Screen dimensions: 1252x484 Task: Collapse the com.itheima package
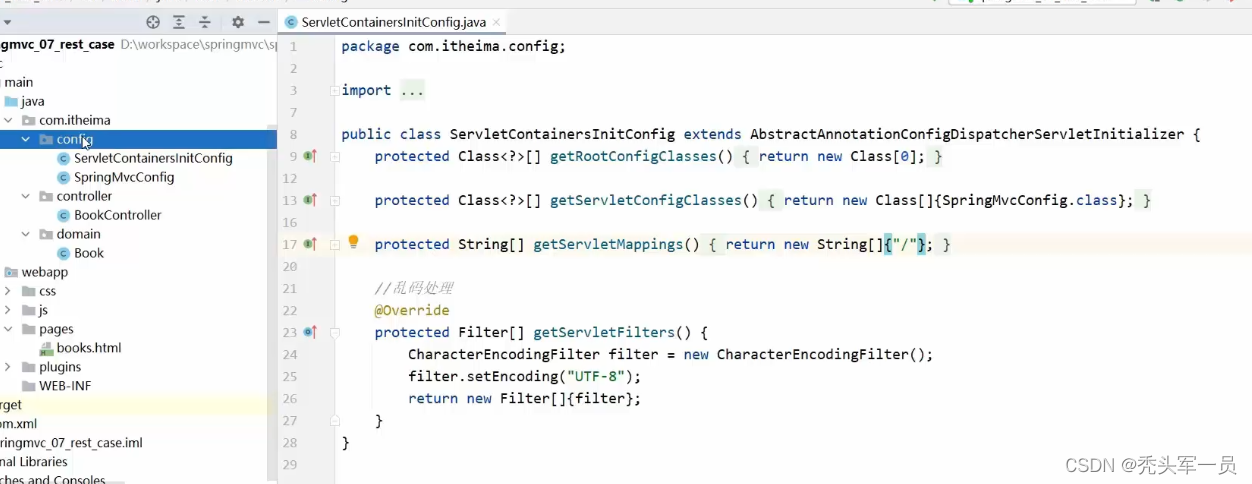[x=8, y=120]
